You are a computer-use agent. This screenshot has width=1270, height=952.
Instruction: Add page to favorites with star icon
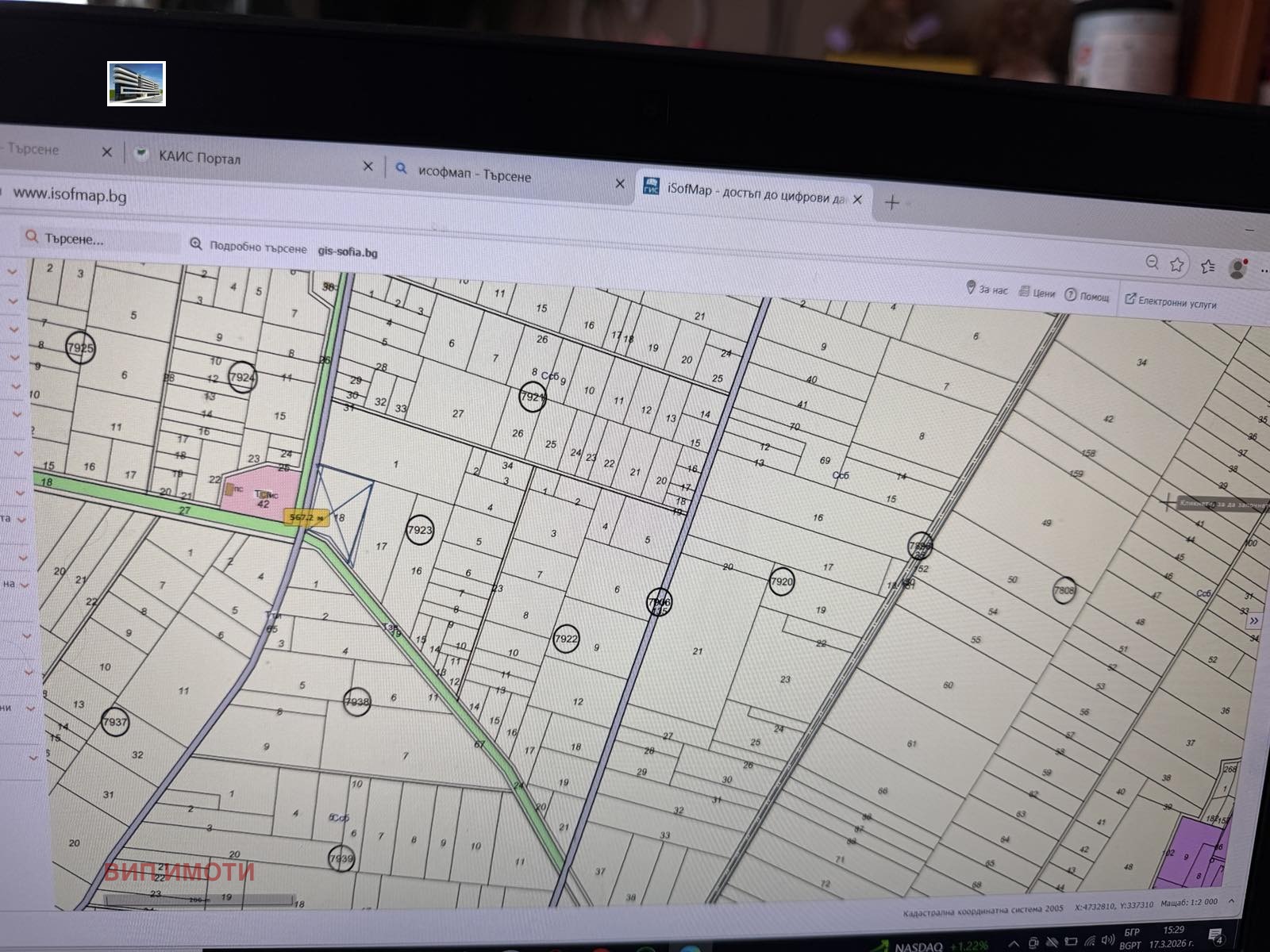(x=1177, y=264)
